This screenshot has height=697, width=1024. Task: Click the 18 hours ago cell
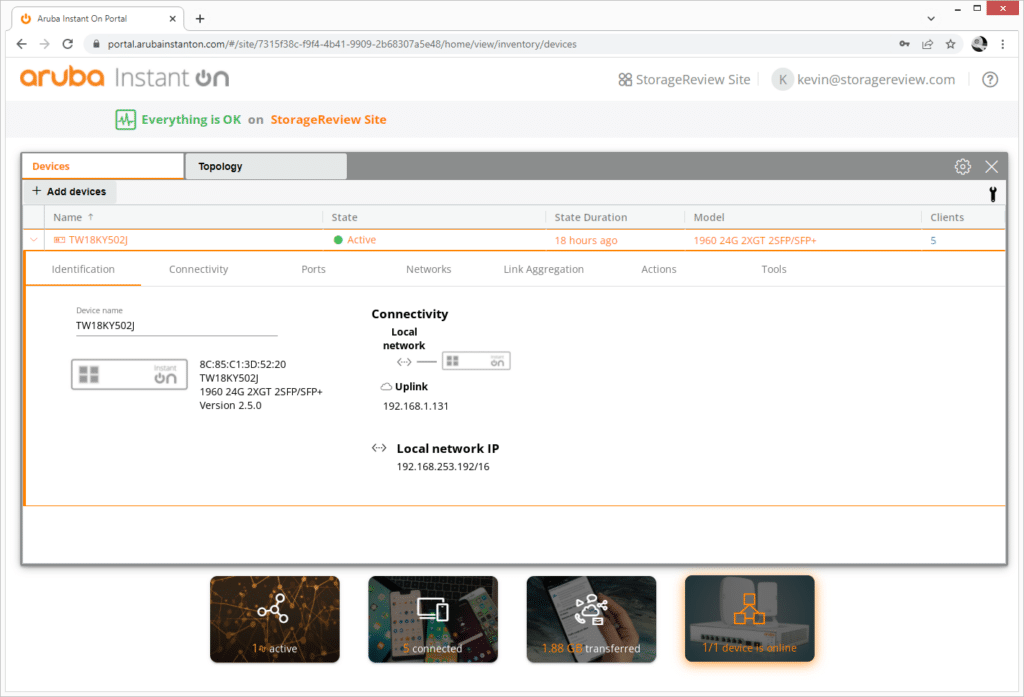point(586,240)
